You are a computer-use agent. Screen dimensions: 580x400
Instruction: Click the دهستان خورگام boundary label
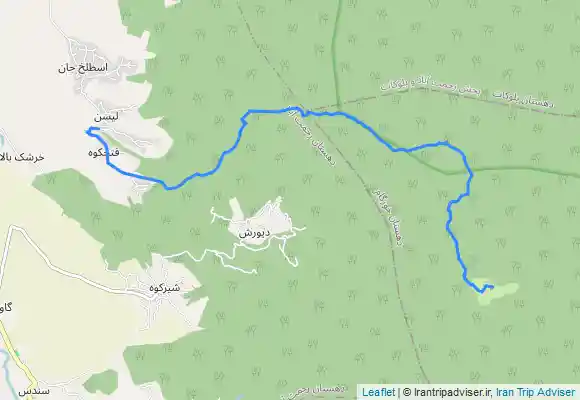pos(388,216)
